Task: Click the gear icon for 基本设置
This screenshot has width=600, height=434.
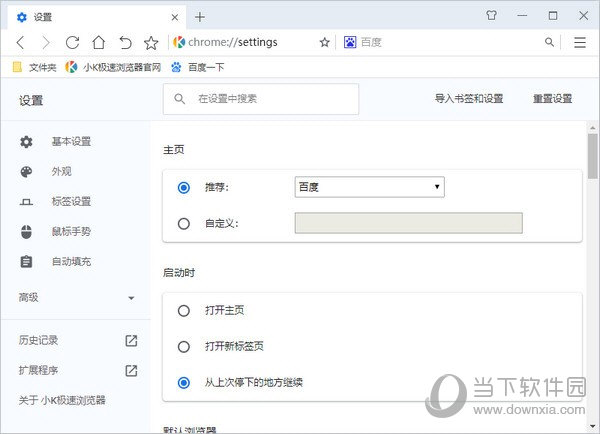Action: [x=26, y=142]
